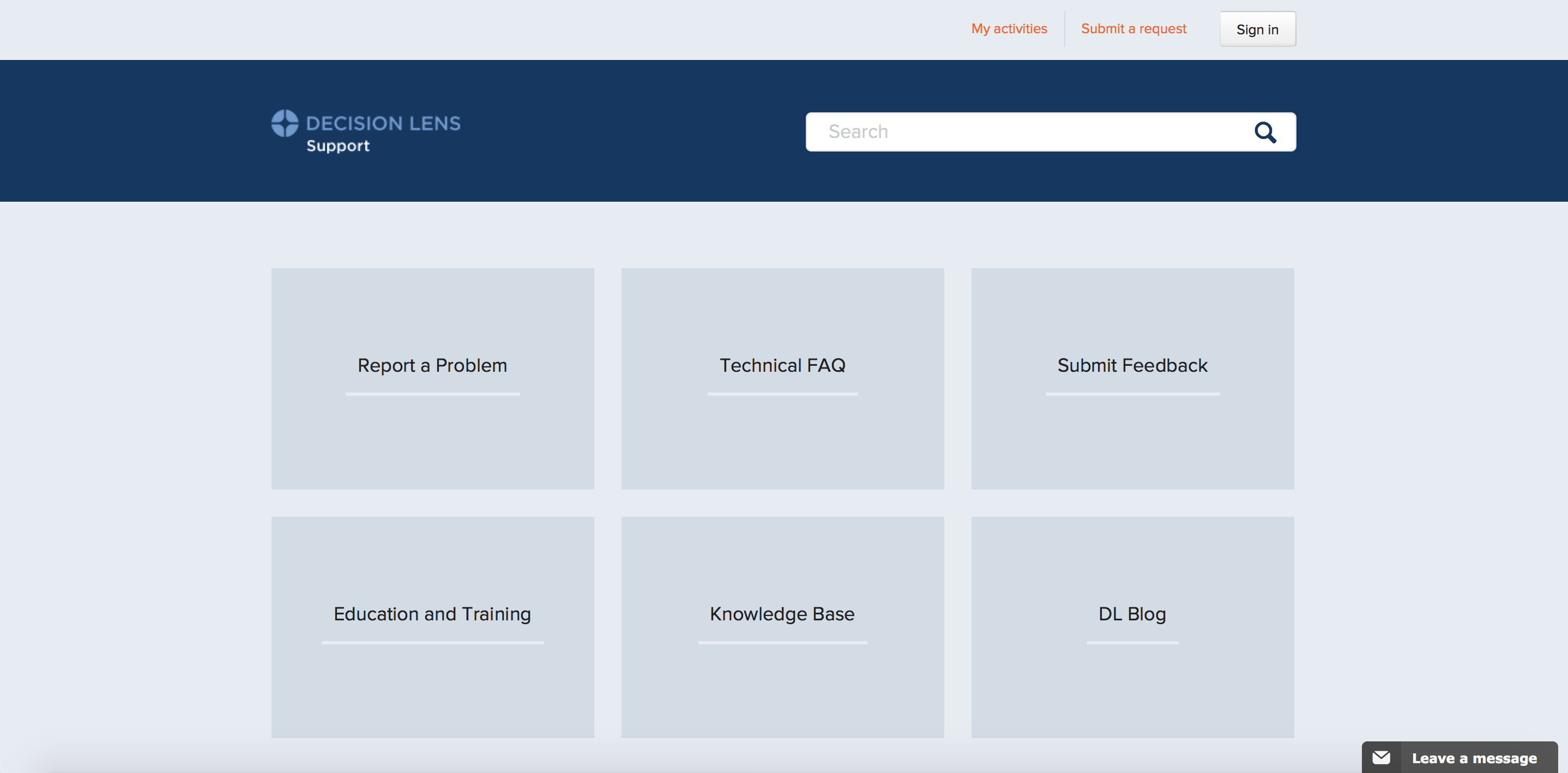The image size is (1568, 773).
Task: Click Leave a message chat button
Action: pos(1459,757)
